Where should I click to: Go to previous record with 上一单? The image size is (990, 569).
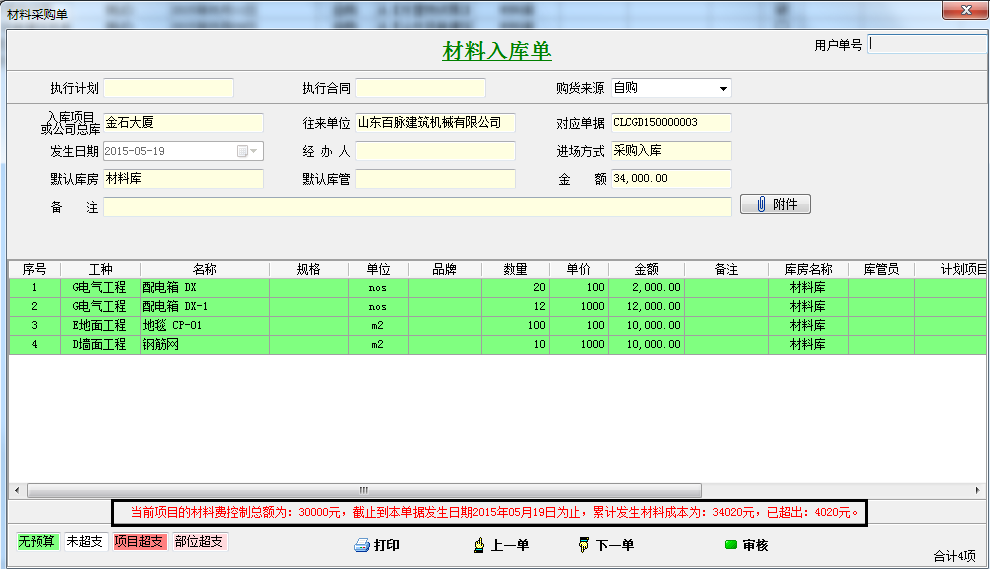click(501, 545)
